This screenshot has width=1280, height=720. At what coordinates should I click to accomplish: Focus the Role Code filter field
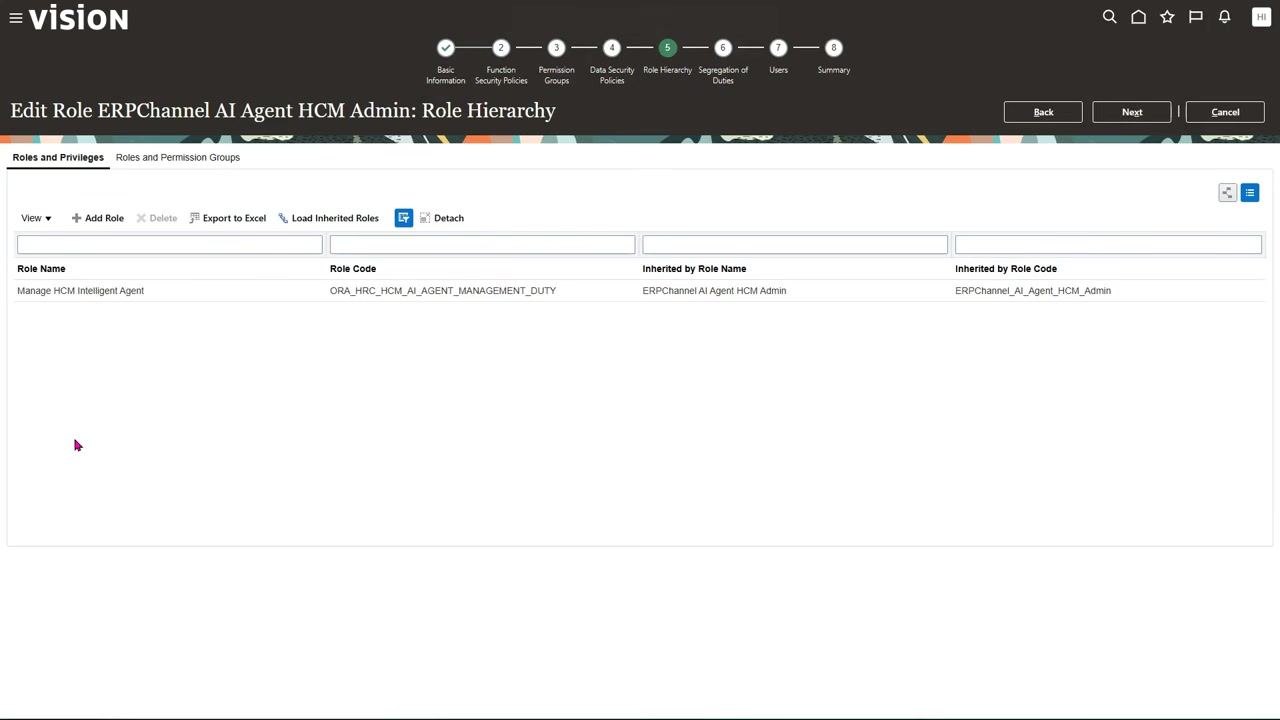tap(483, 245)
